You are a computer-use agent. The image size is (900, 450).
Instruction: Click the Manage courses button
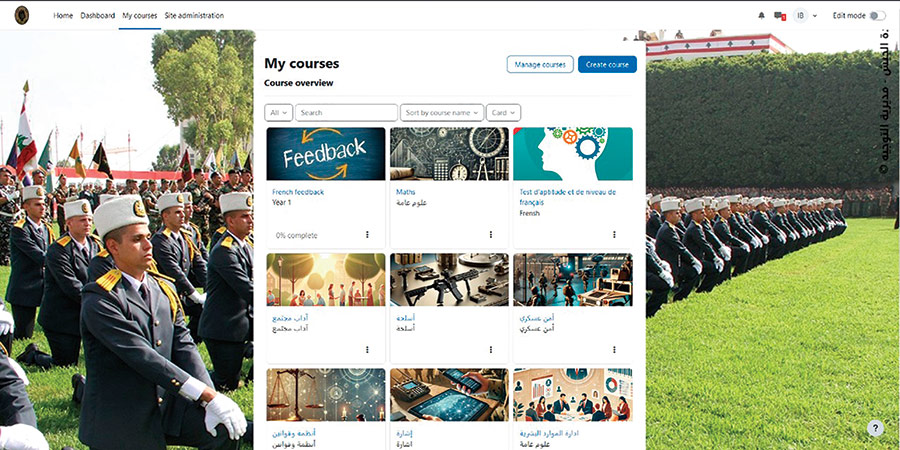click(x=540, y=65)
